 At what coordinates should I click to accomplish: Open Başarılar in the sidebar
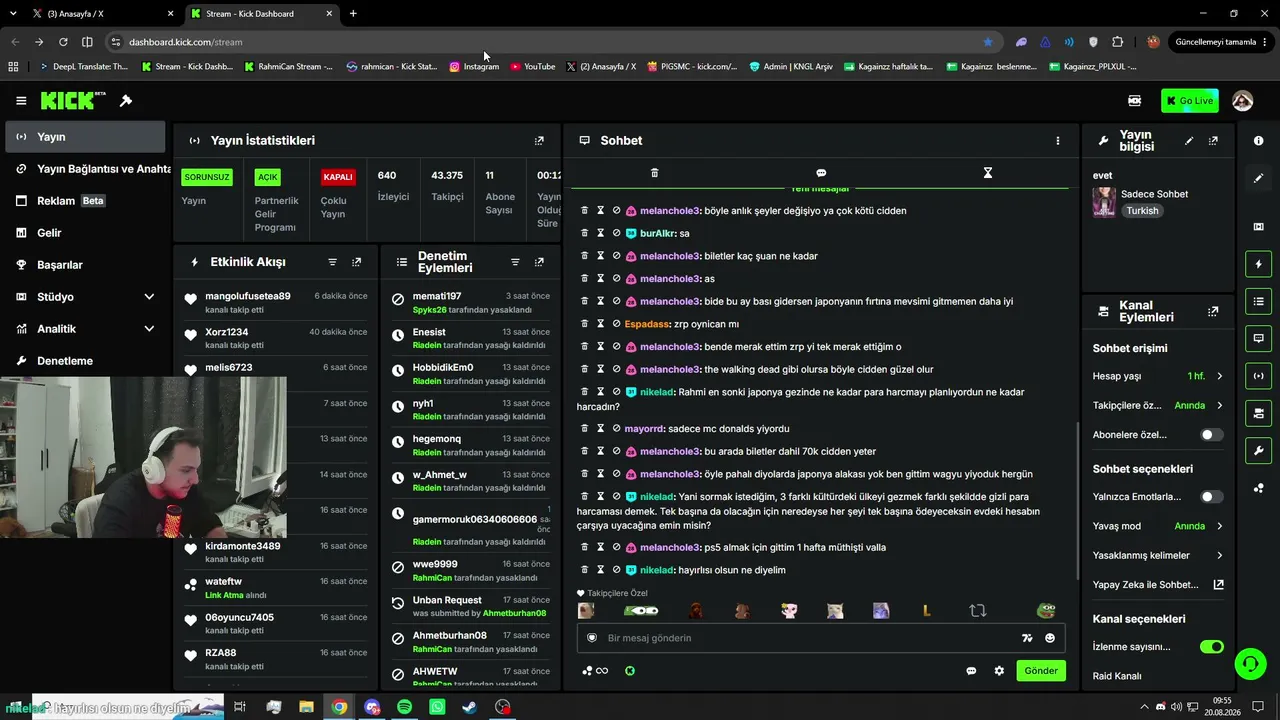(x=84, y=265)
